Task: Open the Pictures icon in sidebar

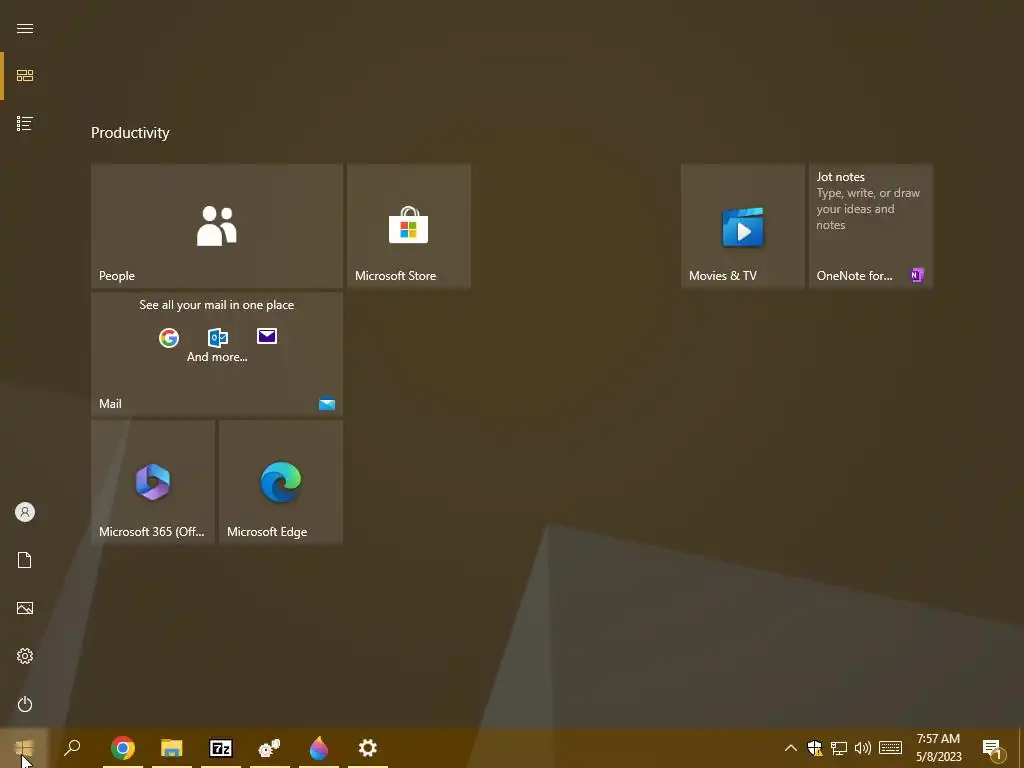Action: [25, 608]
